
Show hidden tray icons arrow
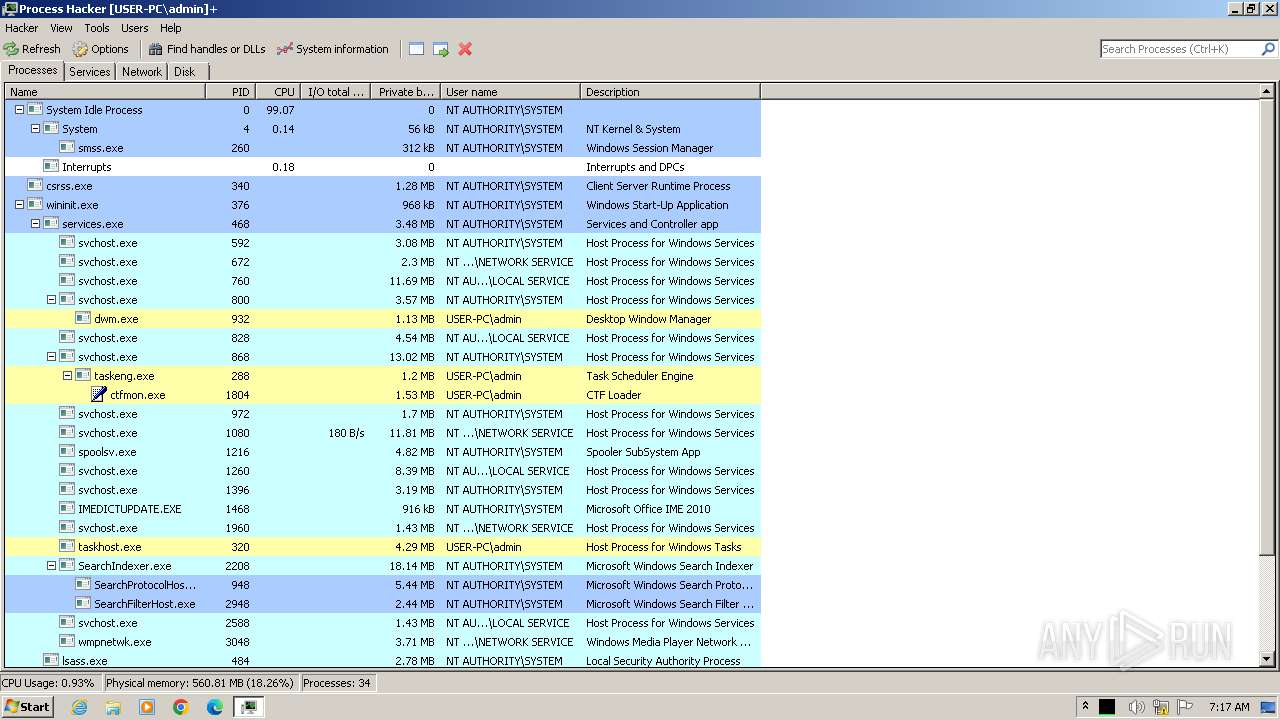[1085, 707]
